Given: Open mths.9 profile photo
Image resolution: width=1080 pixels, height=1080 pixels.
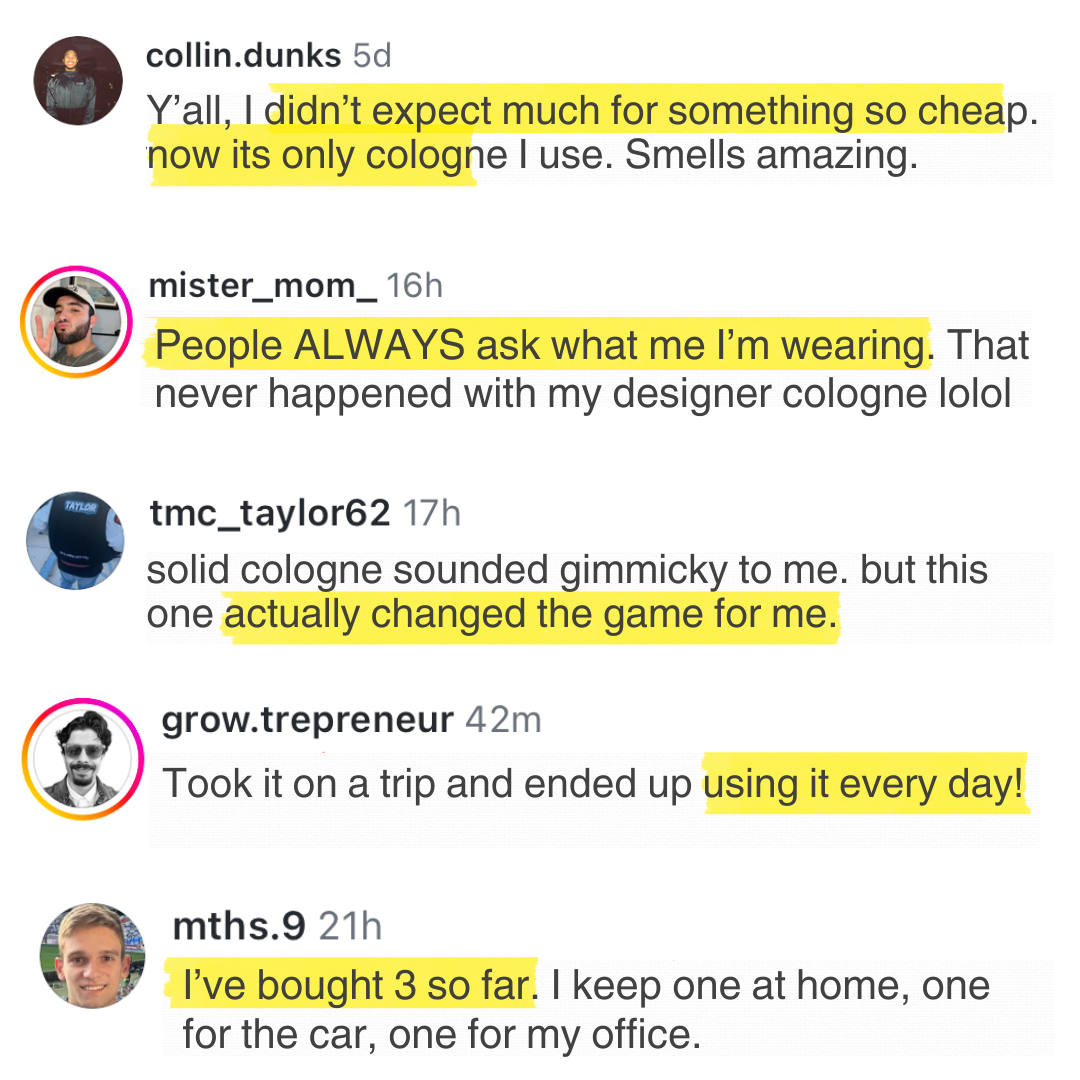Looking at the screenshot, I should pos(93,956).
